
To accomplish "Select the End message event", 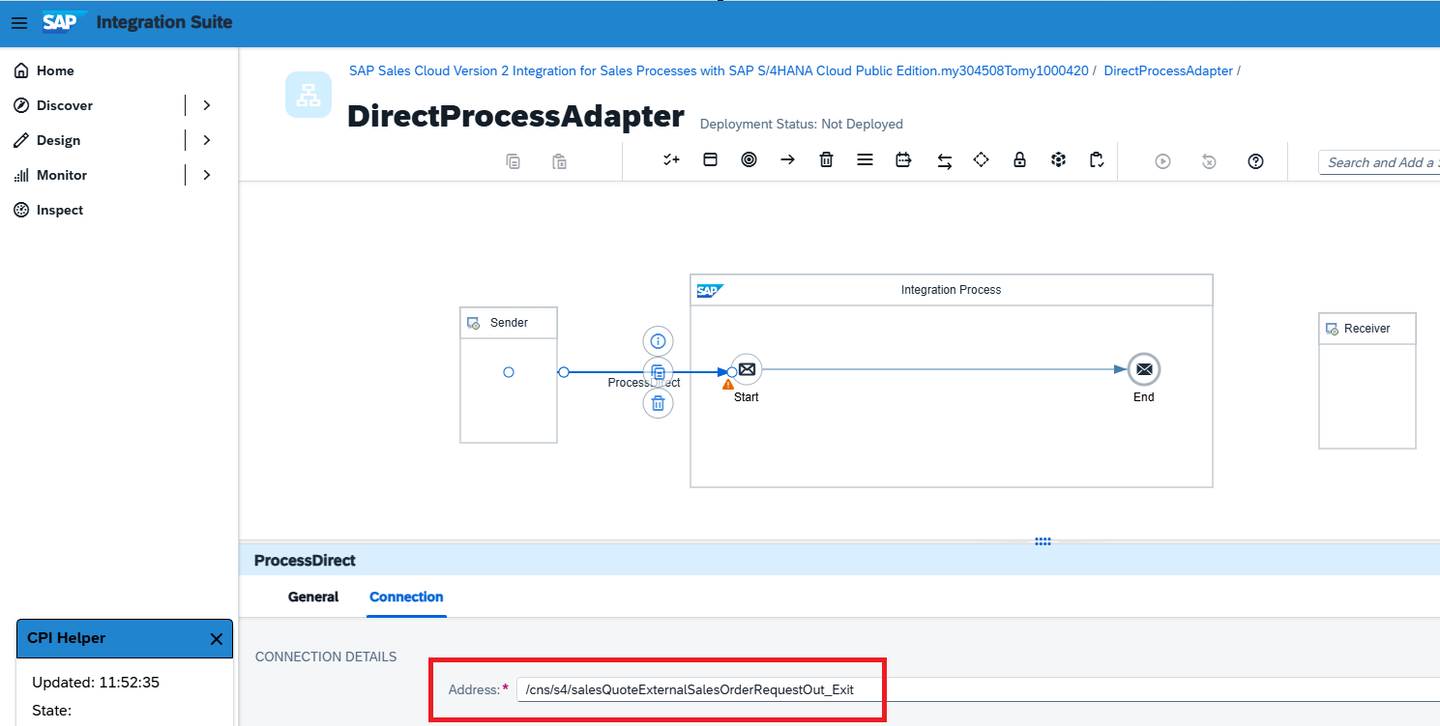I will pos(1144,369).
